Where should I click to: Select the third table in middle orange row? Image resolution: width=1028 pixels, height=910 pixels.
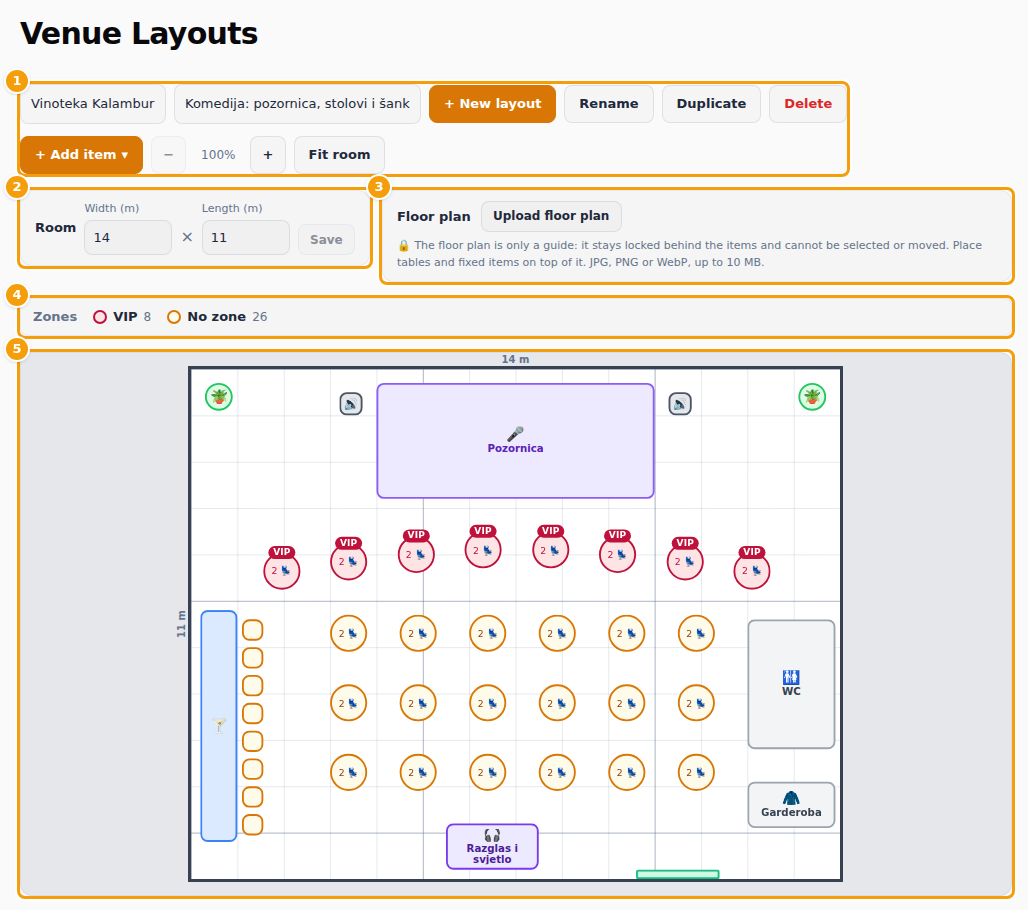click(x=488, y=703)
